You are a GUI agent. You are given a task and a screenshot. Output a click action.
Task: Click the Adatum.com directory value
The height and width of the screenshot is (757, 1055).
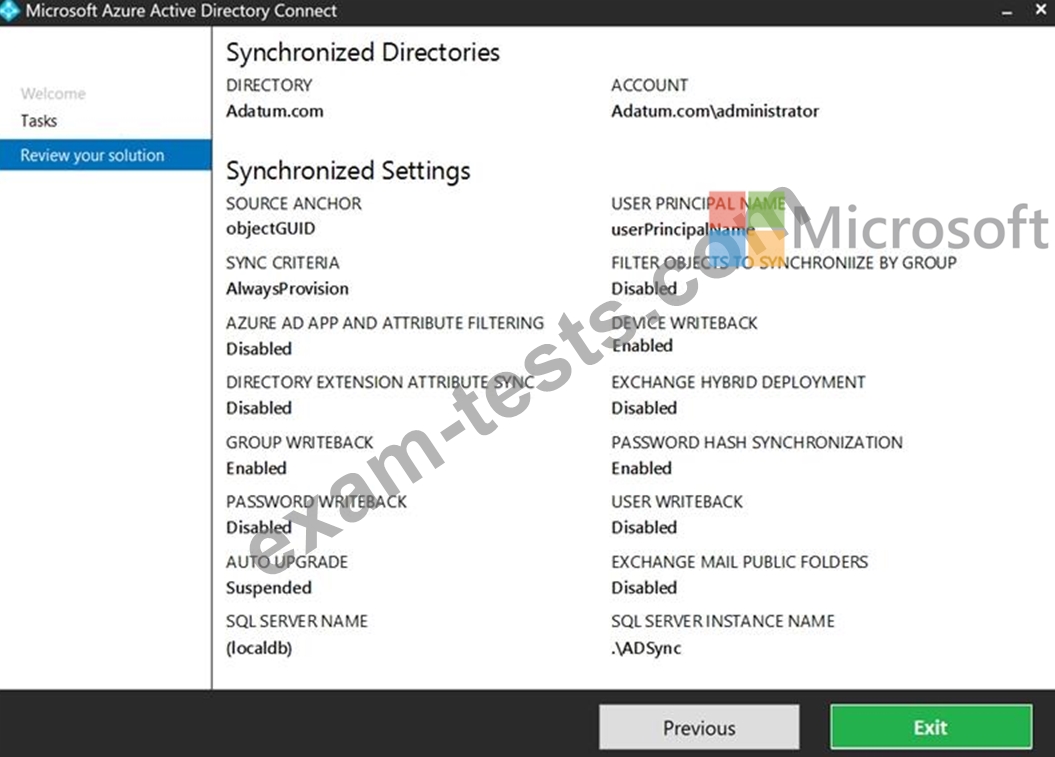pos(275,111)
